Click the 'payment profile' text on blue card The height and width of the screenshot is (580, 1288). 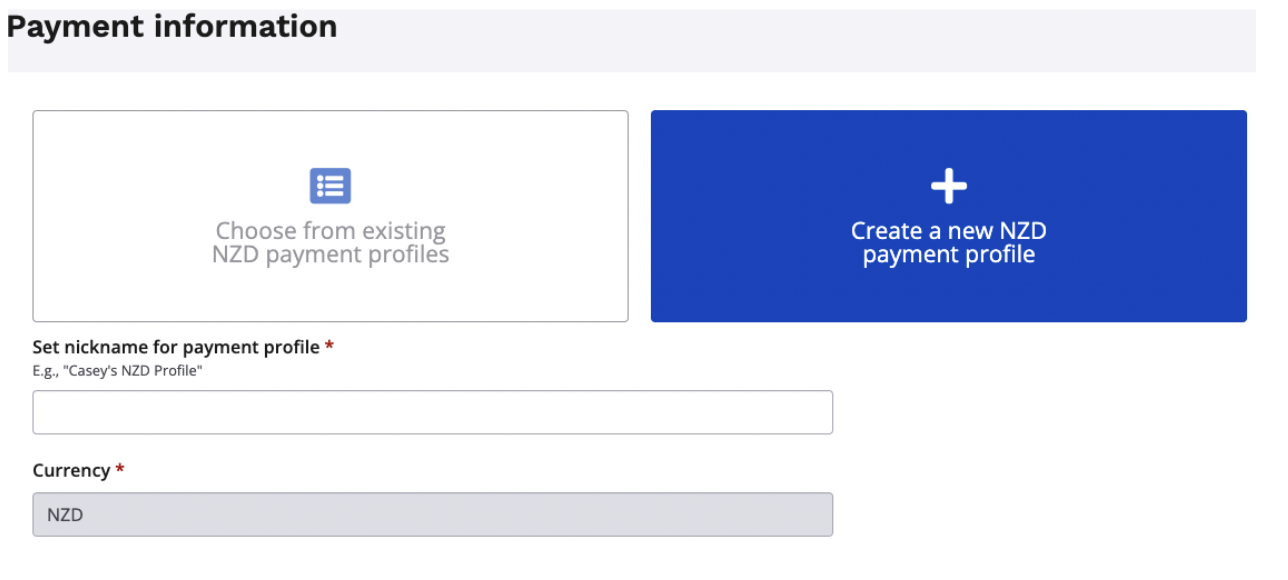pyautogui.click(x=948, y=255)
